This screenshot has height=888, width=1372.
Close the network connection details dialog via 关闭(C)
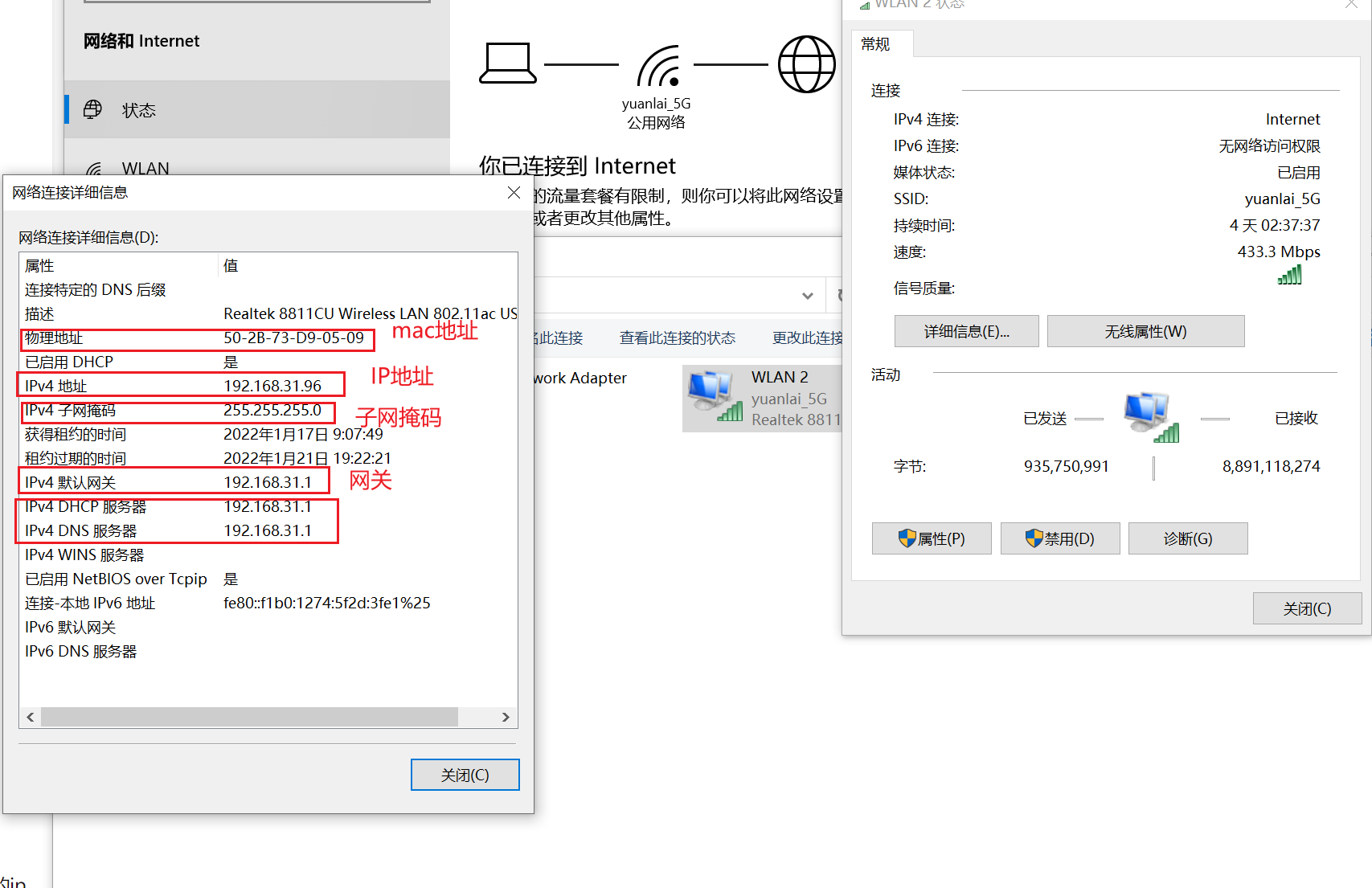(x=465, y=775)
